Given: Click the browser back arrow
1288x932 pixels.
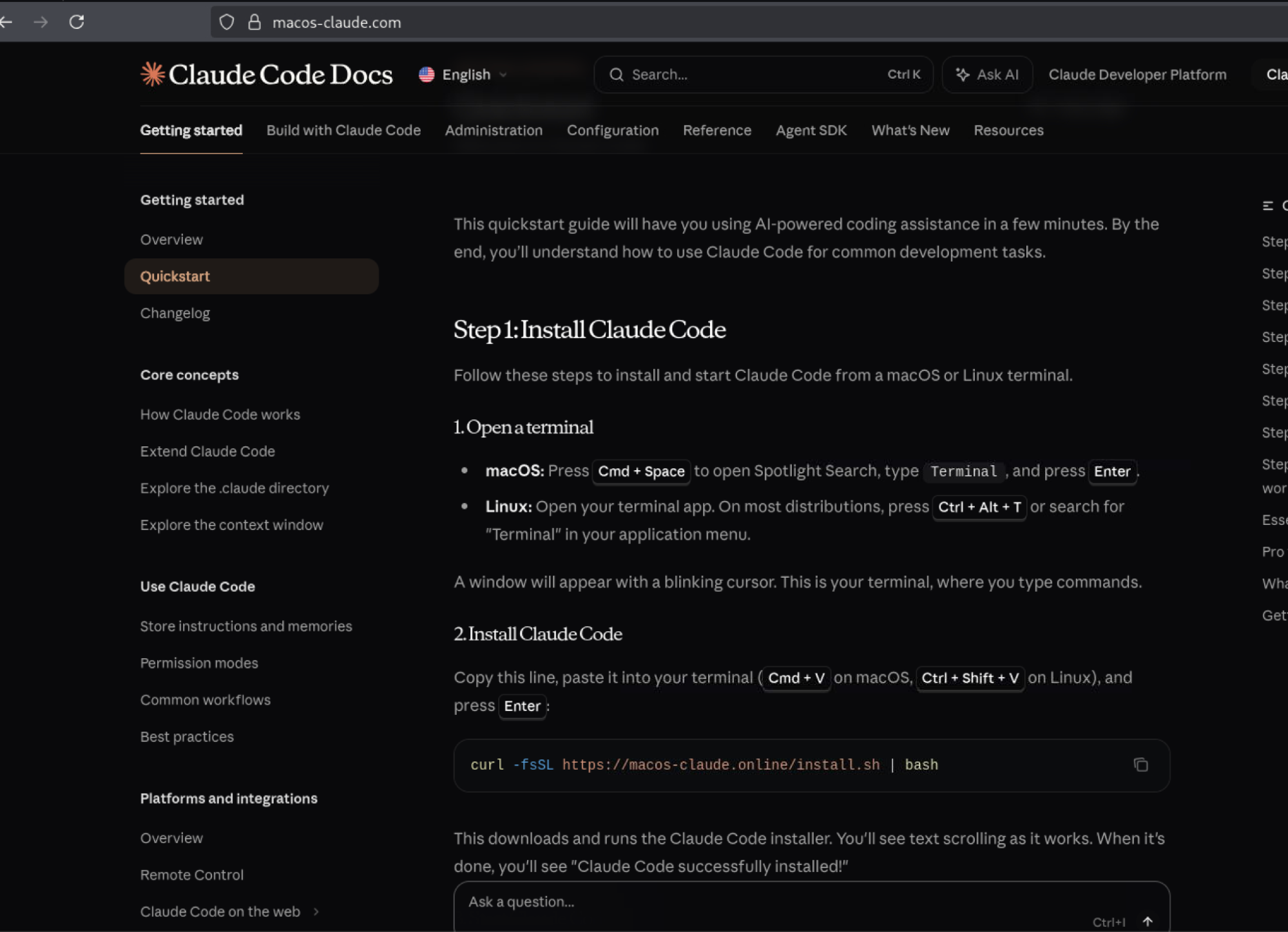Looking at the screenshot, I should coord(6,22).
